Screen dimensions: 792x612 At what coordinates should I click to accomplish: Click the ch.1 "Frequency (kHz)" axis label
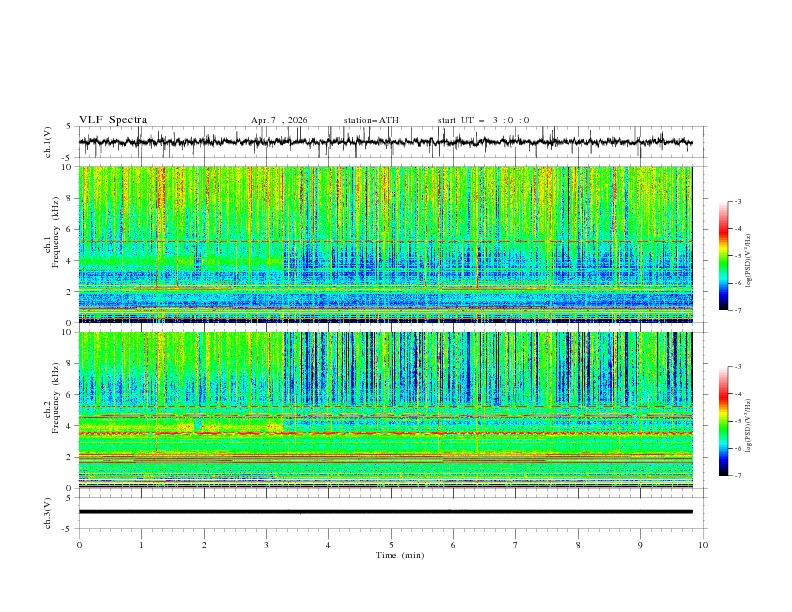(56, 230)
